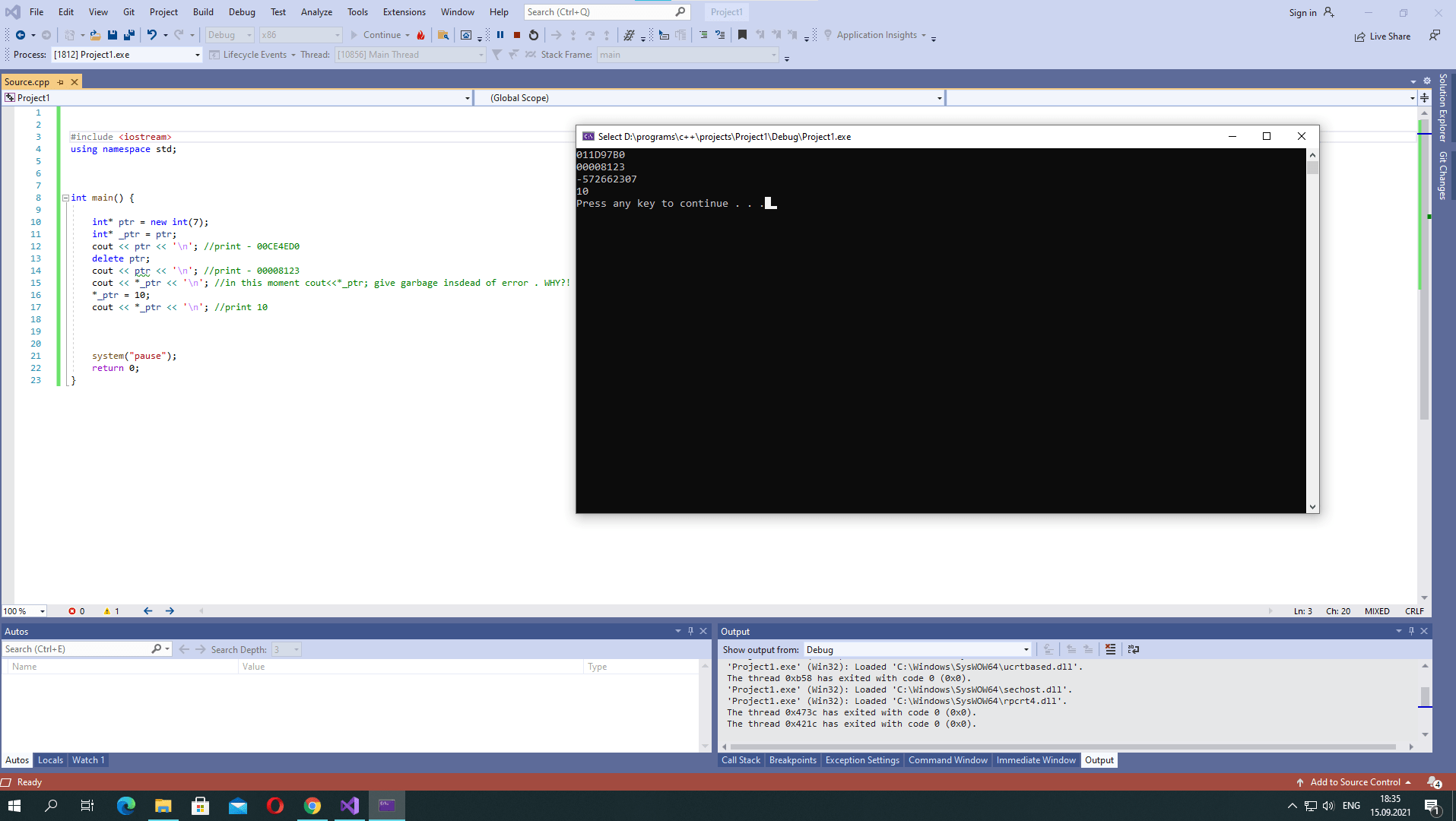Expand the Project1 navigation dropdown
Image resolution: width=1456 pixels, height=821 pixels.
point(468,98)
